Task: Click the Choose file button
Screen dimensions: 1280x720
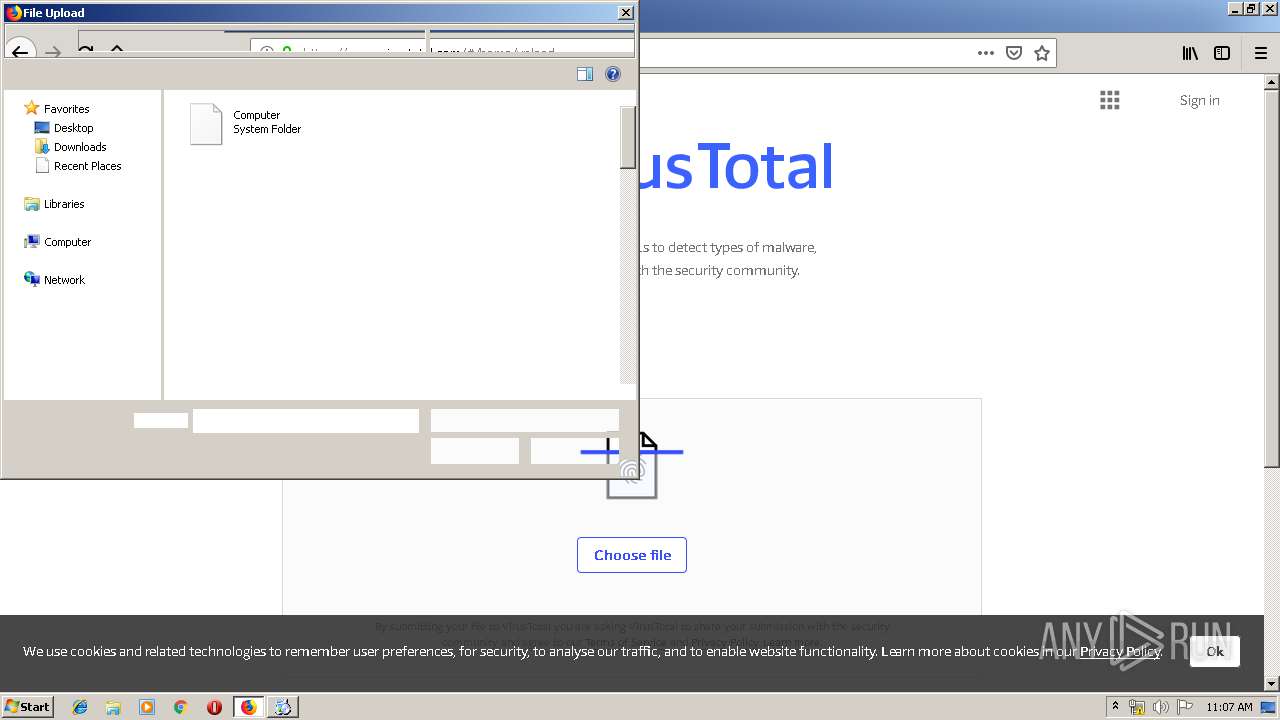Action: tap(632, 555)
